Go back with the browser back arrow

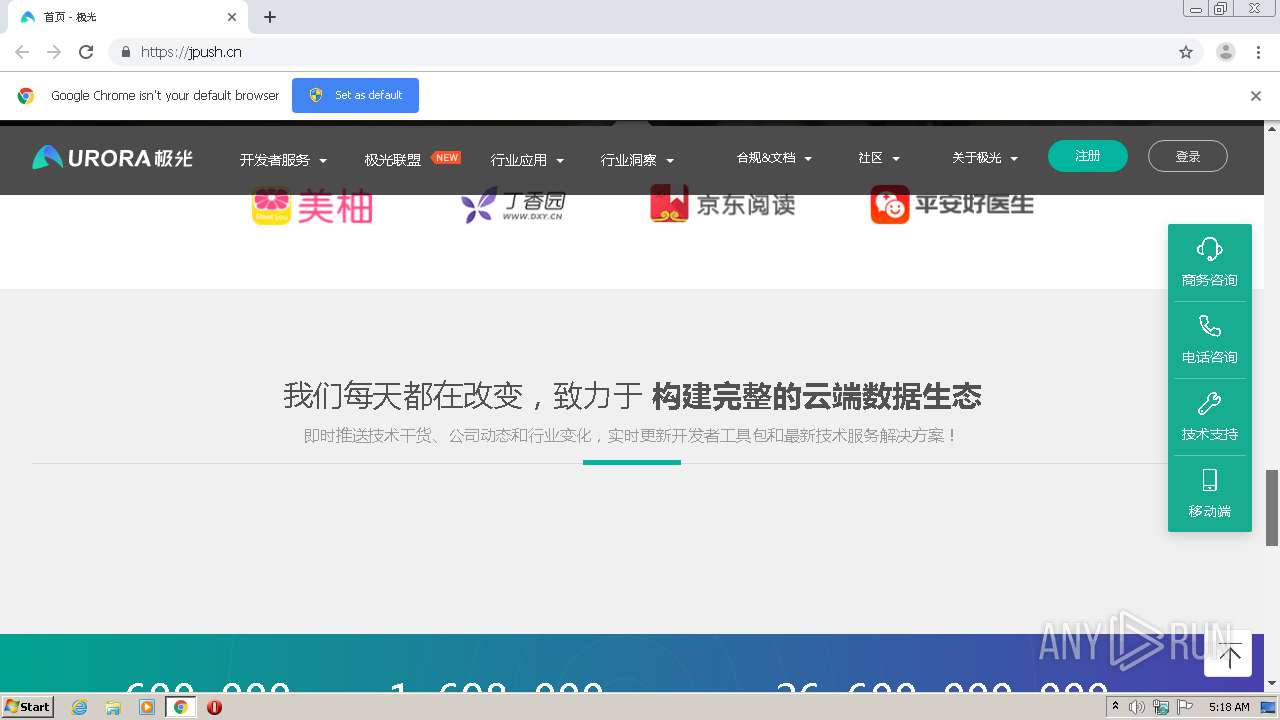coord(22,52)
